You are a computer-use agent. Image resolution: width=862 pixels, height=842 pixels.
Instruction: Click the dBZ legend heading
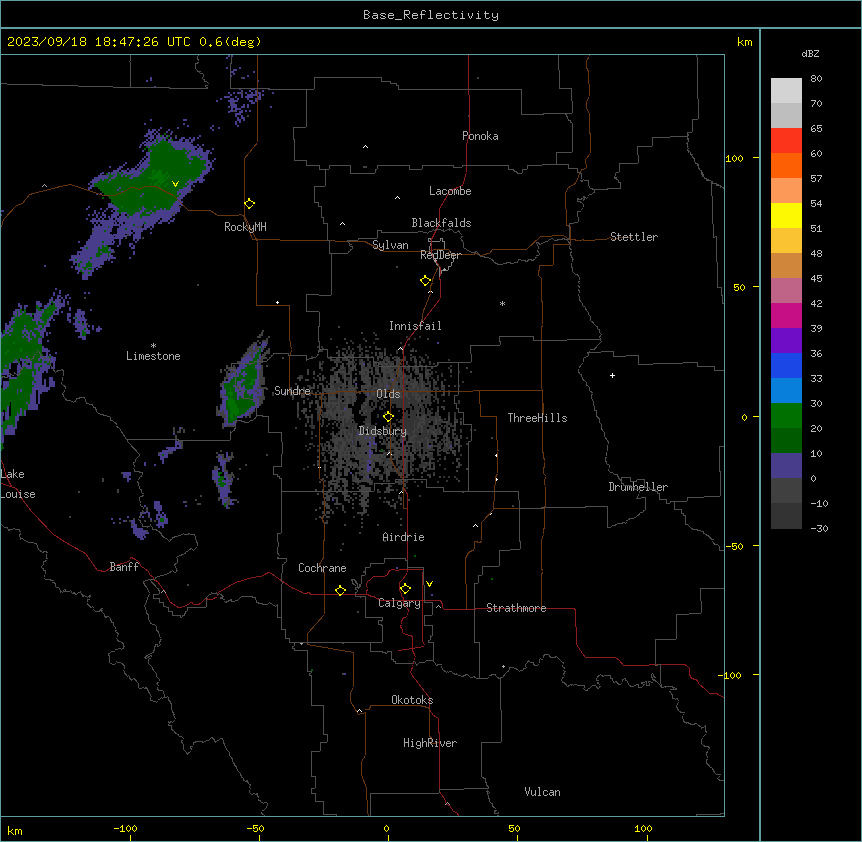pos(810,54)
